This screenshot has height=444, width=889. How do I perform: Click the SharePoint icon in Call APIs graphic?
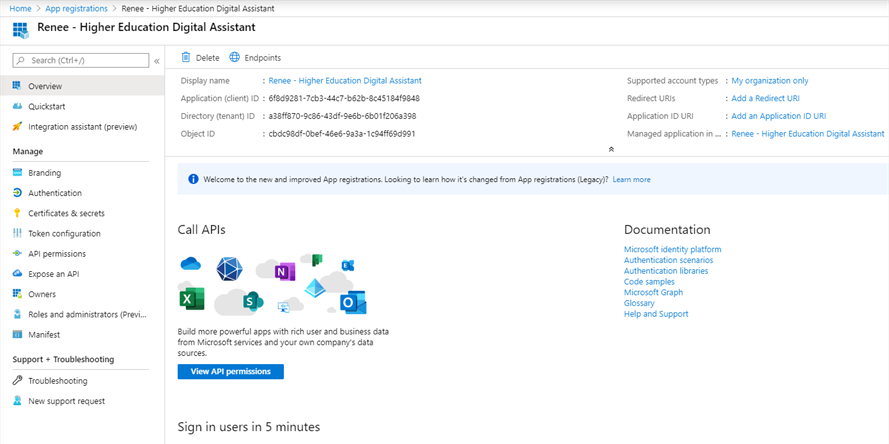[253, 301]
